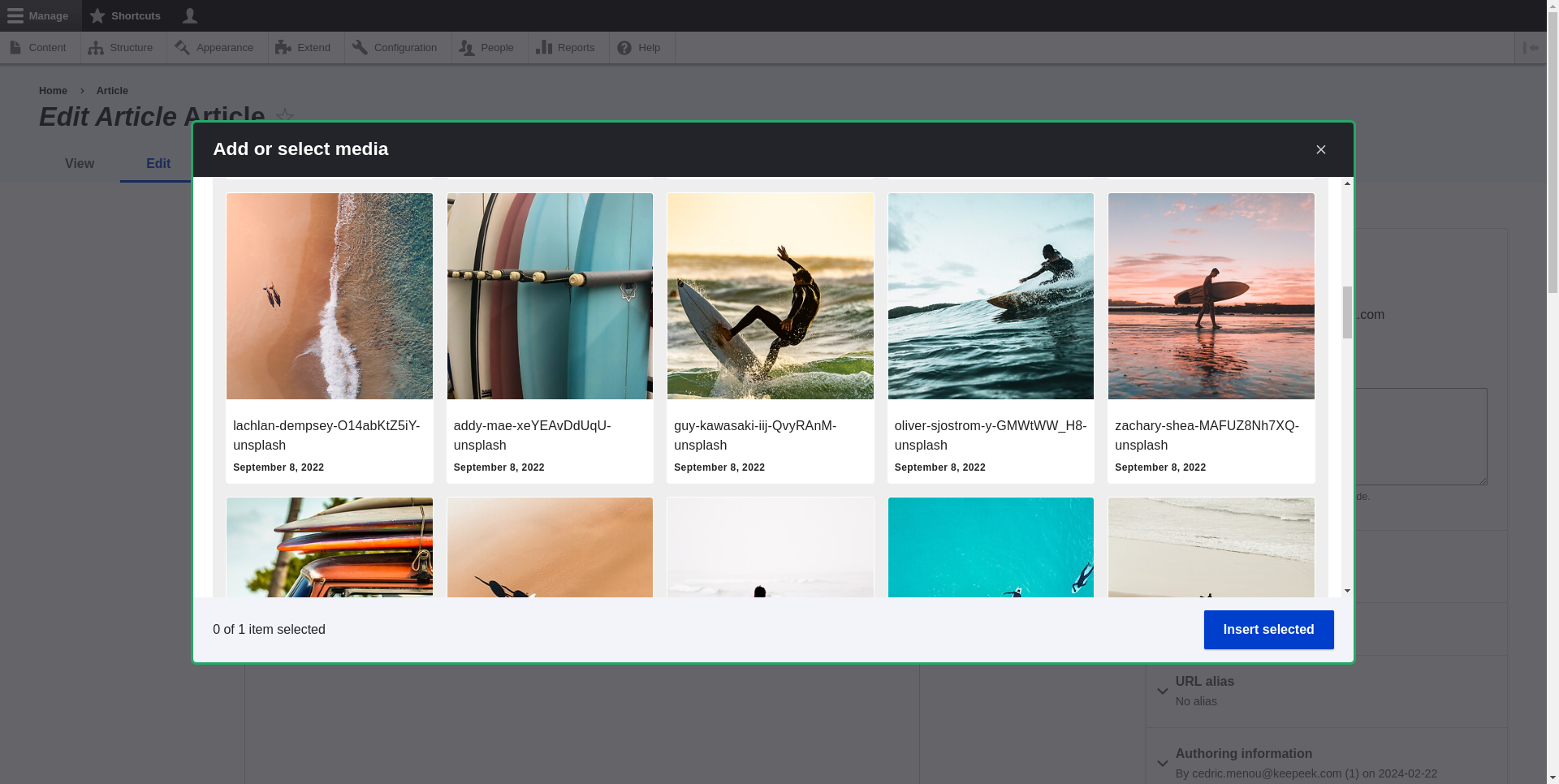Select lachlan-dempsey aerial beach image
This screenshot has width=1559, height=784.
329,296
